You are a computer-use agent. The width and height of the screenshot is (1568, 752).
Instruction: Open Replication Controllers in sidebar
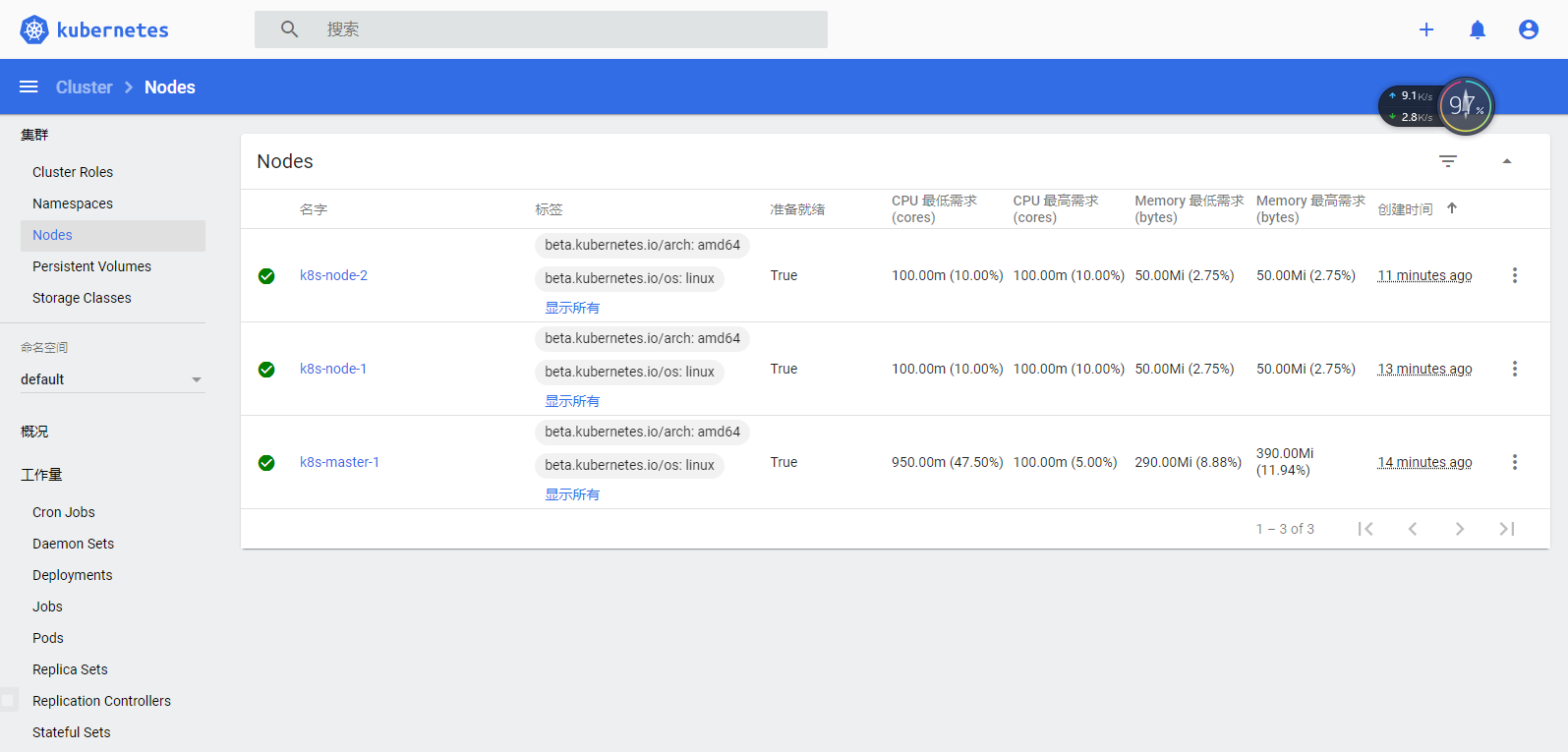click(101, 701)
